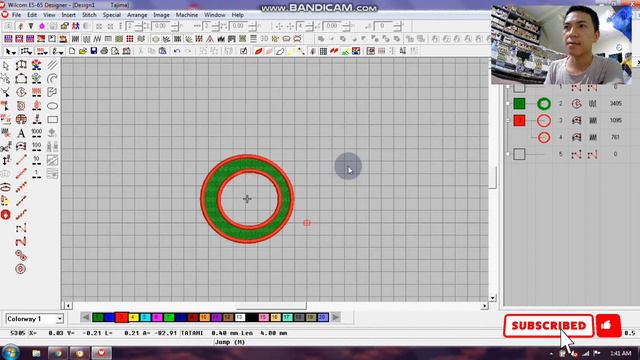Click the New design page icon

click(x=72, y=51)
